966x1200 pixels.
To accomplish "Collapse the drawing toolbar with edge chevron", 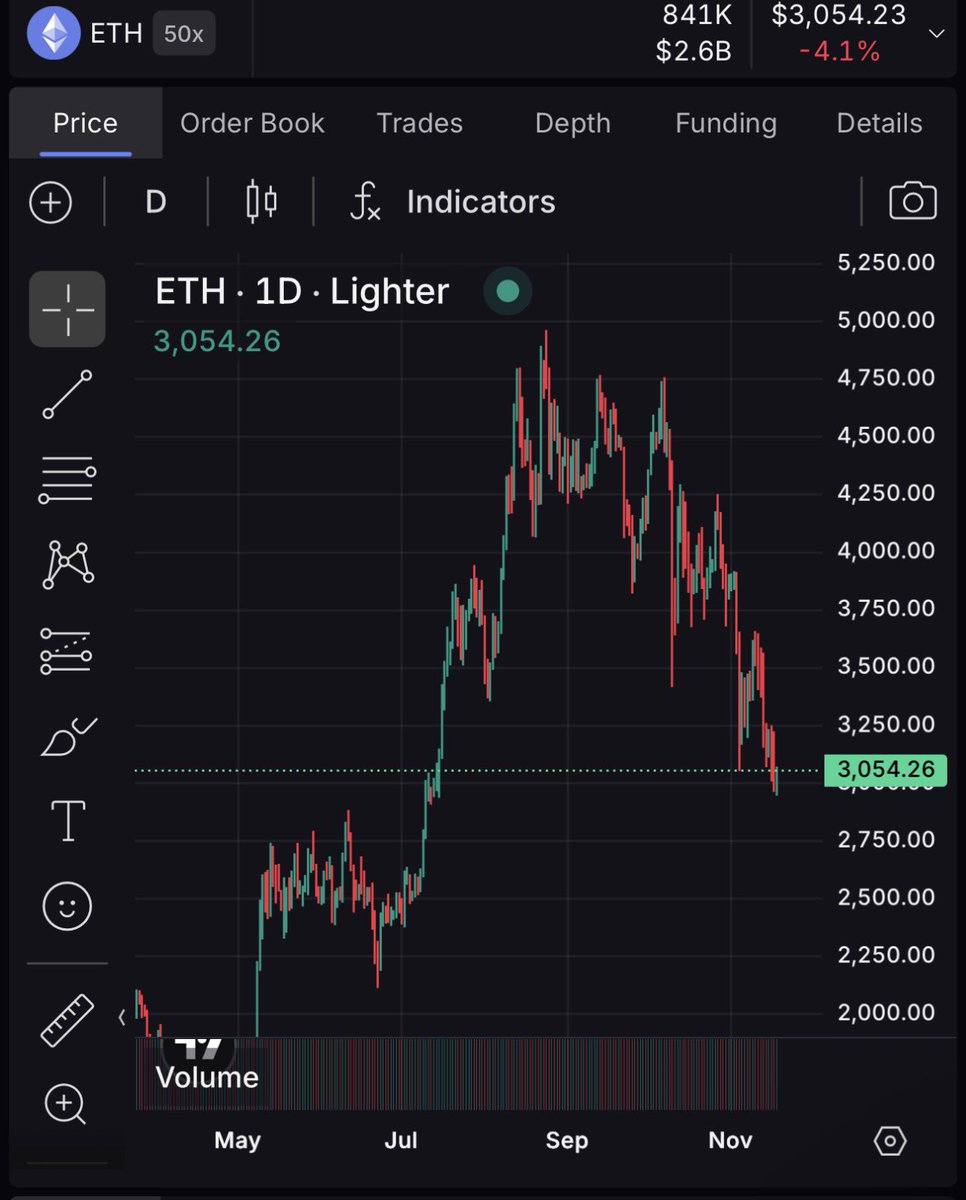I will pyautogui.click(x=122, y=1017).
